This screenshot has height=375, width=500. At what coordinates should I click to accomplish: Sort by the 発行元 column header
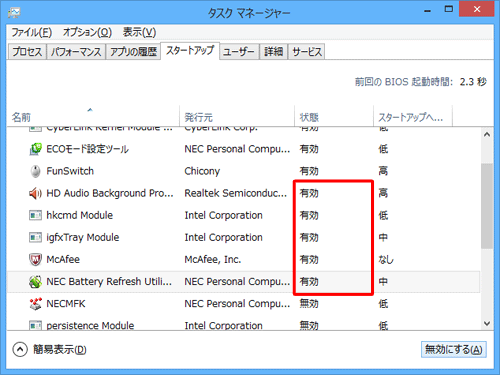(x=237, y=117)
